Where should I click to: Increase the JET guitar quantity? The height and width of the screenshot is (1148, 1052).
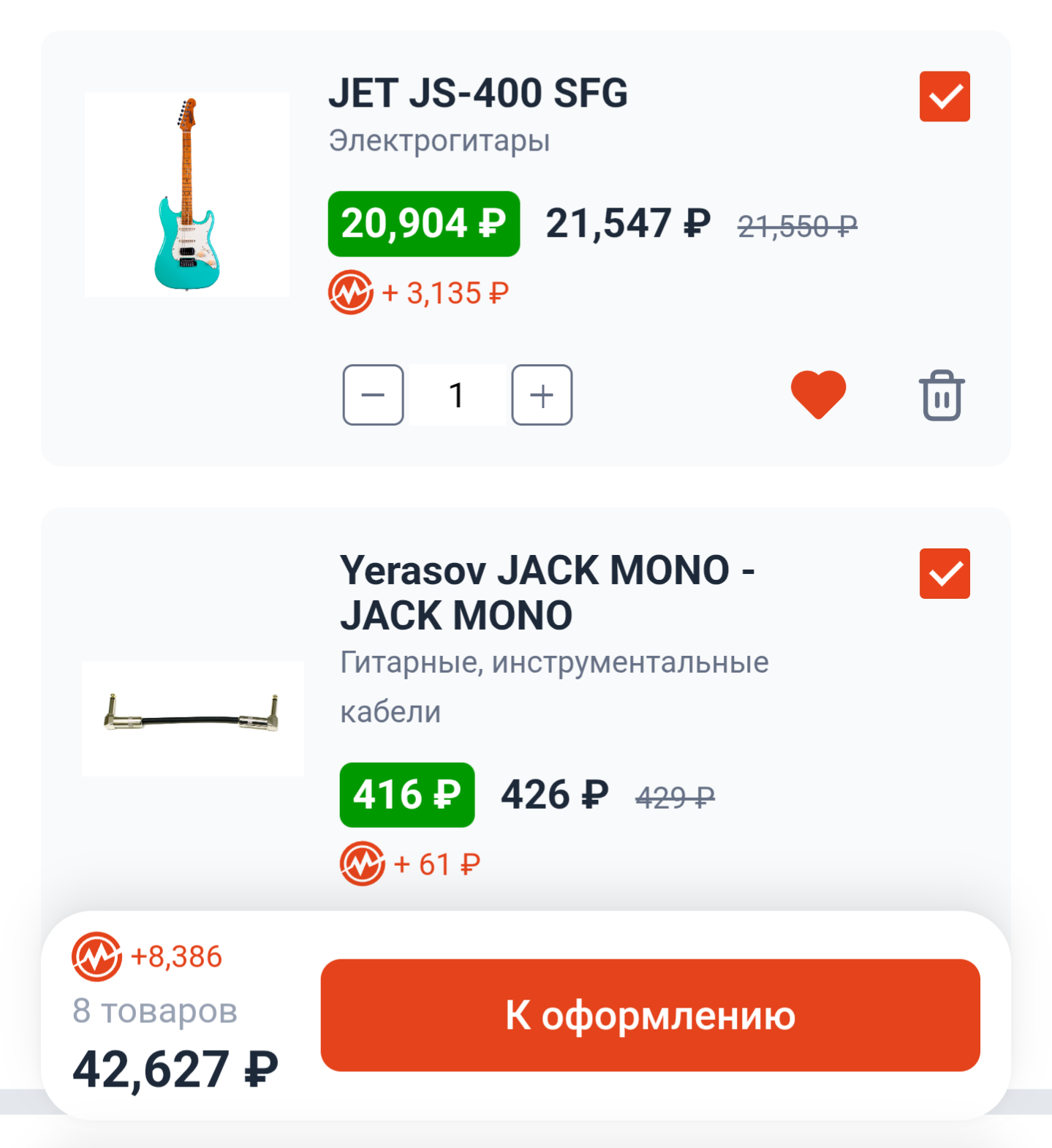click(542, 395)
